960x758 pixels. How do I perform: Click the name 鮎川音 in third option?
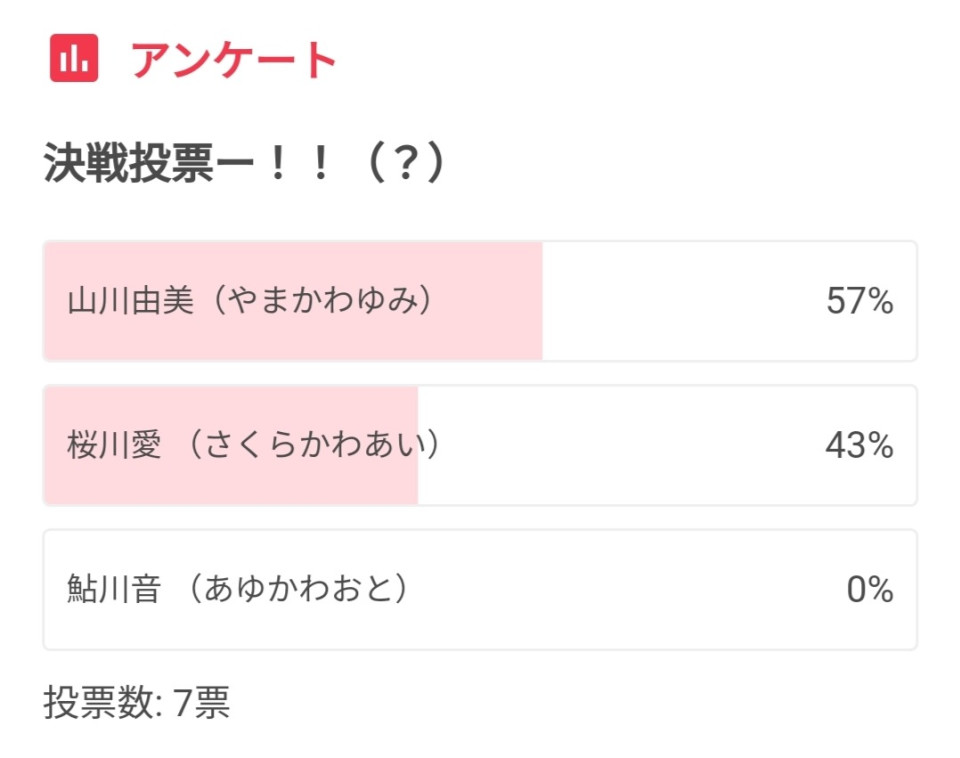114,589
